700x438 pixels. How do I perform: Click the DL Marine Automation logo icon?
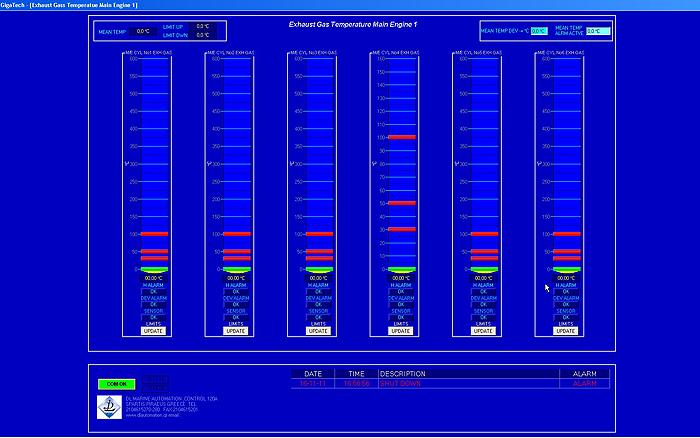[x=110, y=407]
